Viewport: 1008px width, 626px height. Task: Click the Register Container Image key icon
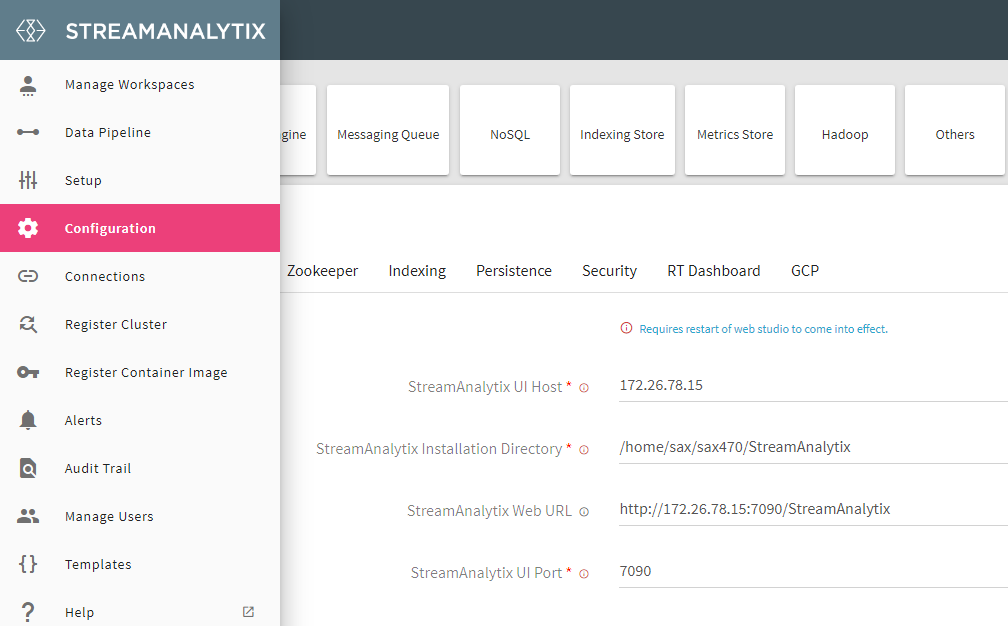28,372
